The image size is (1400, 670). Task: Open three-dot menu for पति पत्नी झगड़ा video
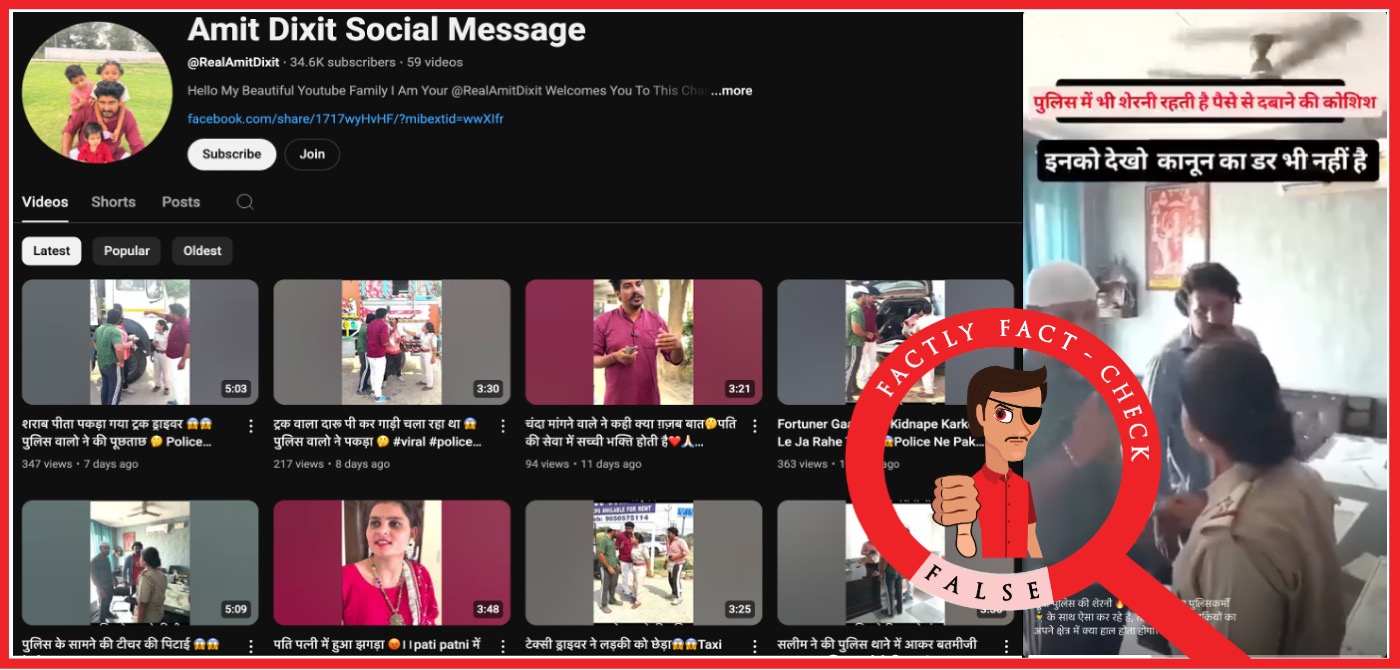tap(503, 646)
